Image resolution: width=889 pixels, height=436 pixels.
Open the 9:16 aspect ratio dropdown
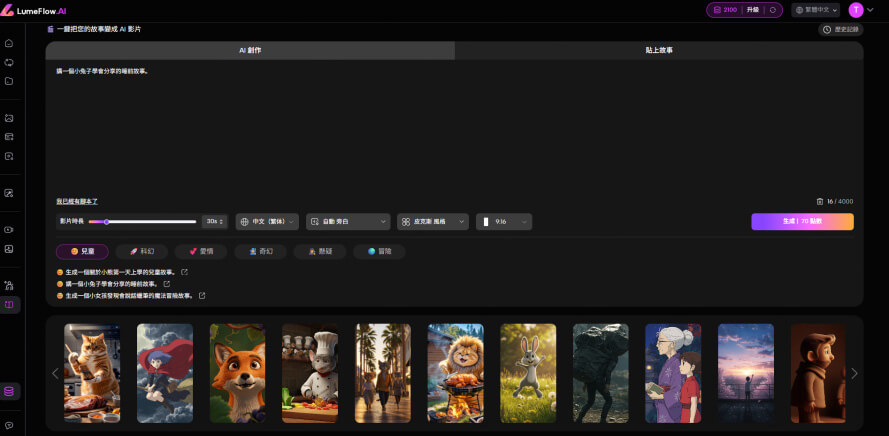(504, 221)
